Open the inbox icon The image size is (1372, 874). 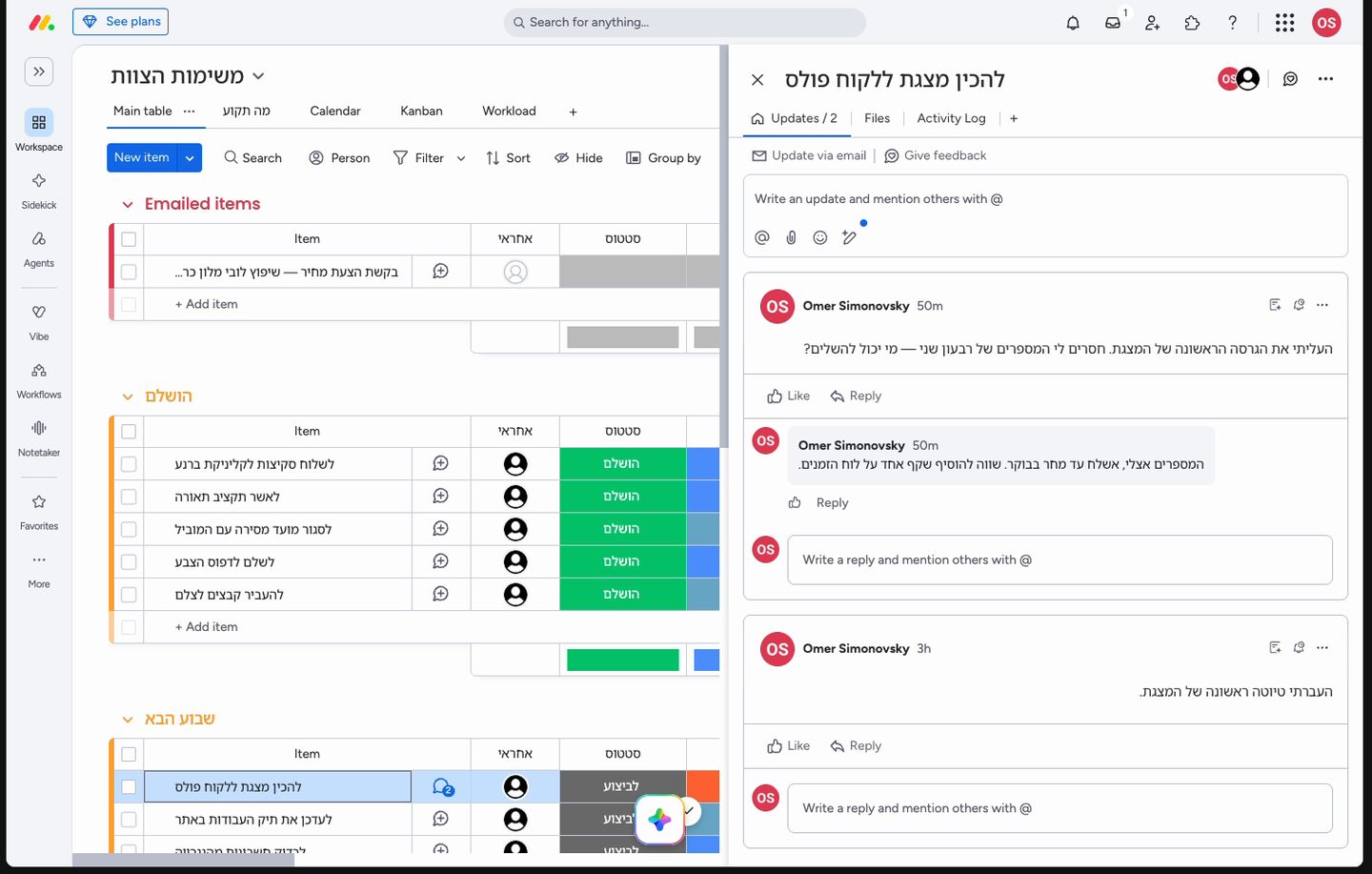coord(1113,23)
